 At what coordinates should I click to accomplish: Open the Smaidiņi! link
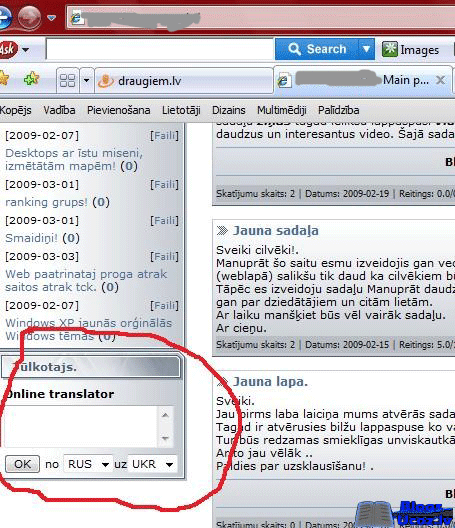coord(31,238)
